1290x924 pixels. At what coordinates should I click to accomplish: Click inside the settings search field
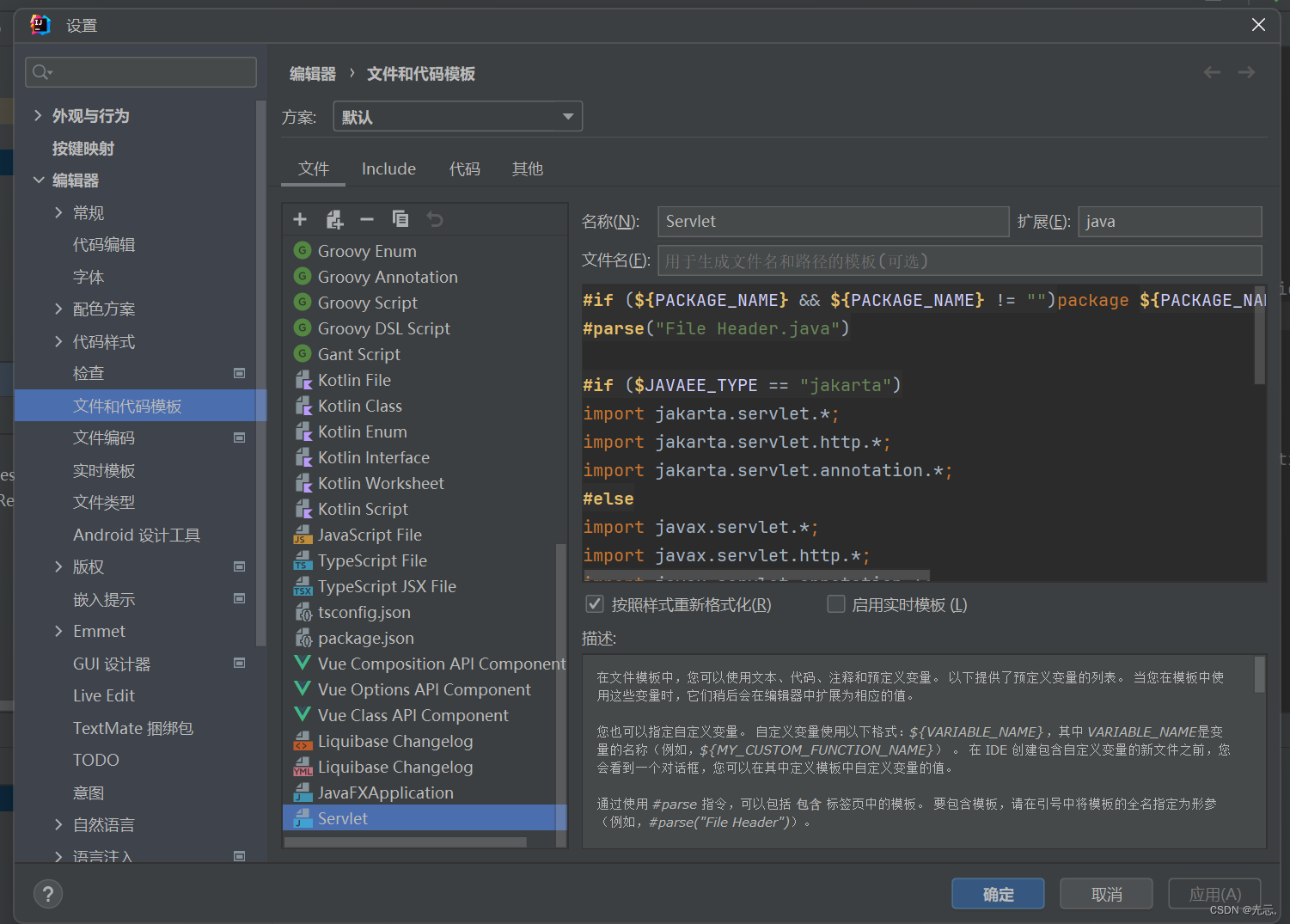pyautogui.click(x=141, y=72)
